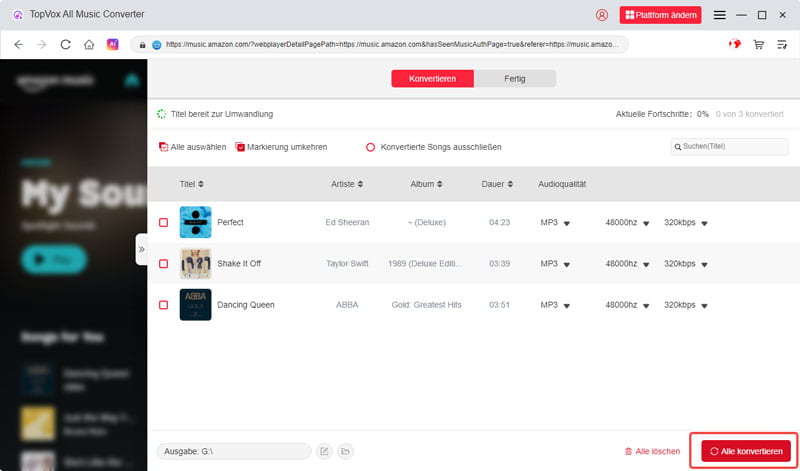This screenshot has height=471, width=800.
Task: Expand 48000hz sample rate for Shake It Off
Action: click(627, 263)
